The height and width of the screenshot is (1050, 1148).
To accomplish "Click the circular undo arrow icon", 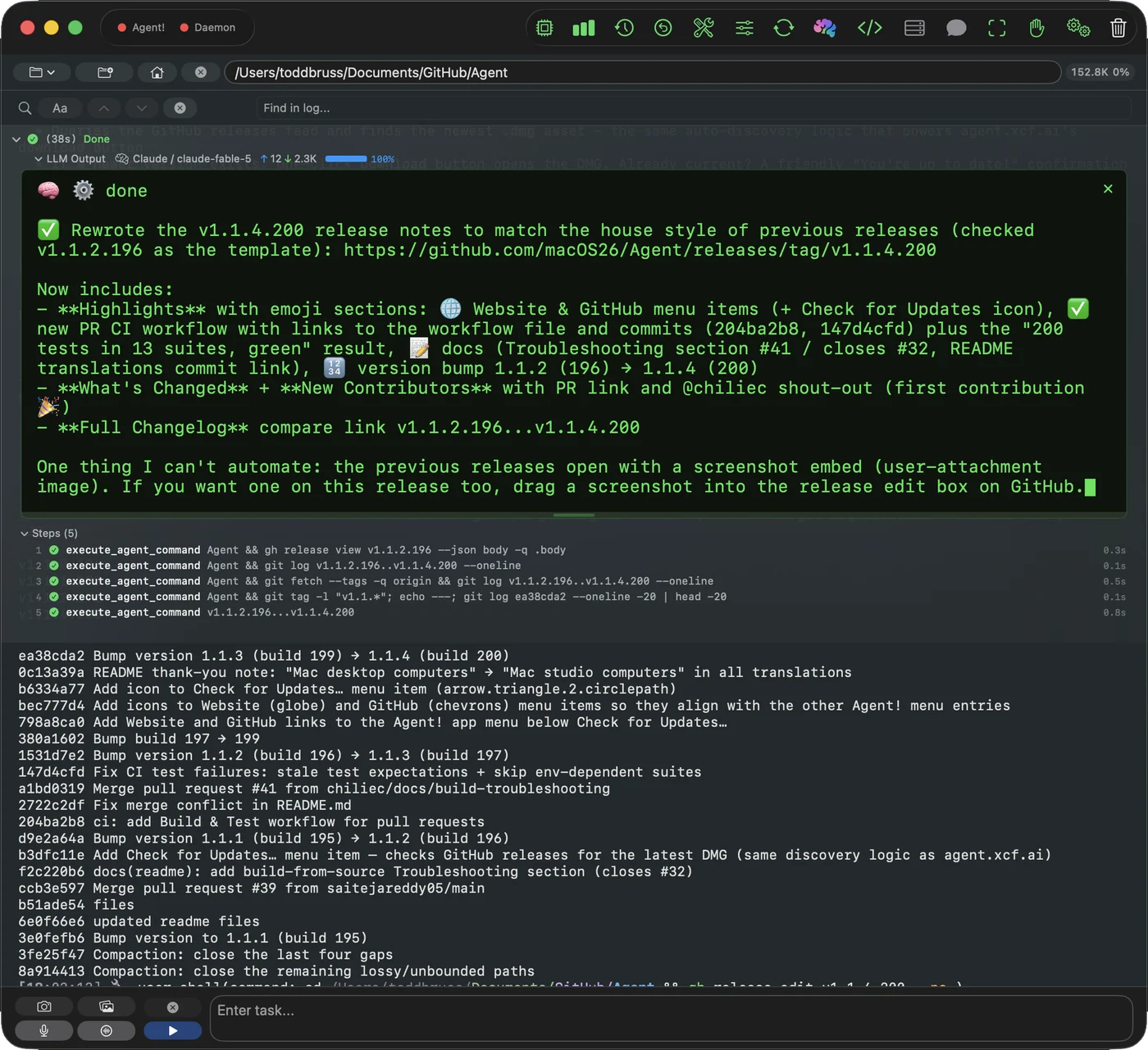I will (663, 28).
